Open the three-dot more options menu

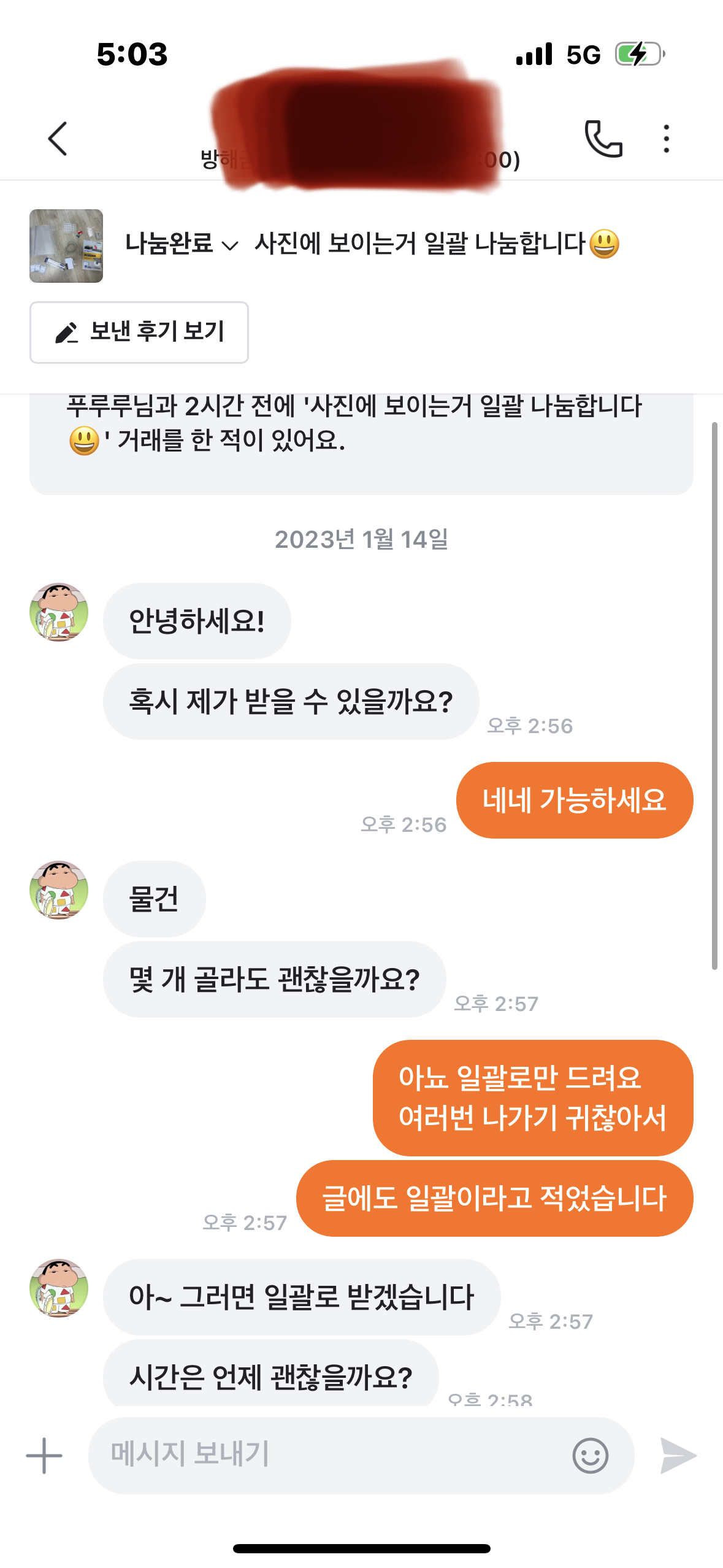tap(666, 139)
